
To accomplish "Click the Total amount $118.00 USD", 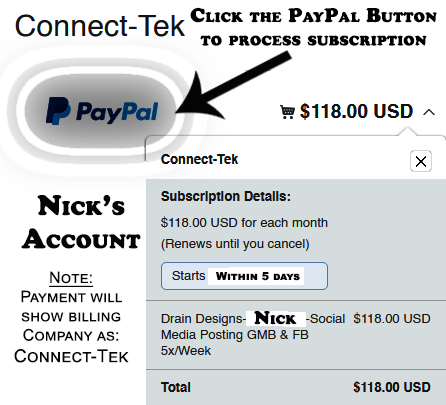I will tap(392, 387).
